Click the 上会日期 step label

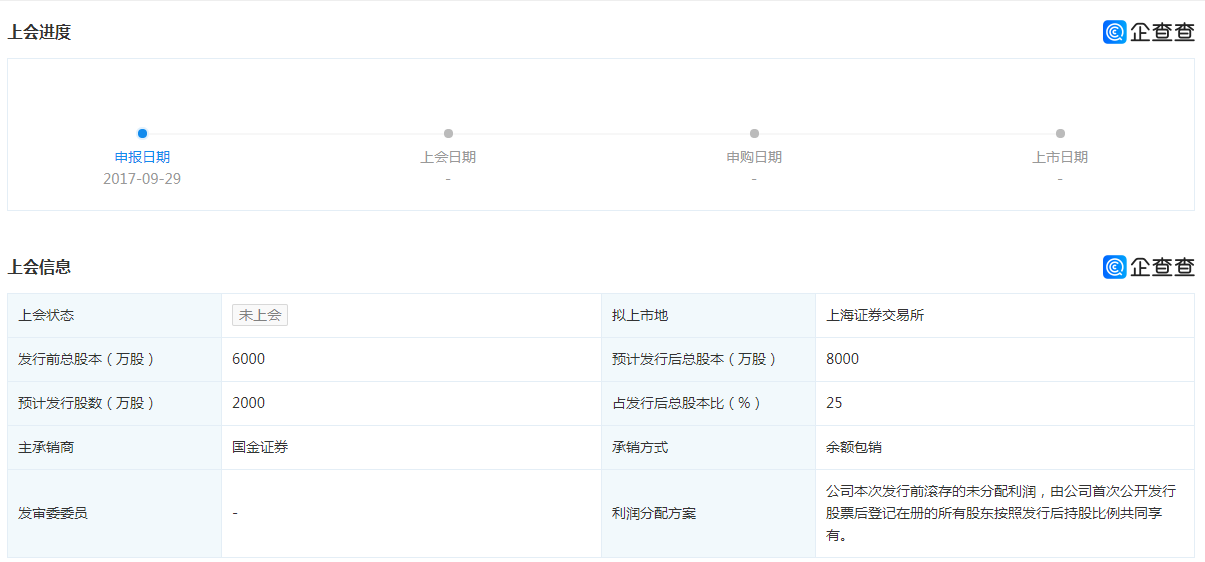tap(448, 157)
